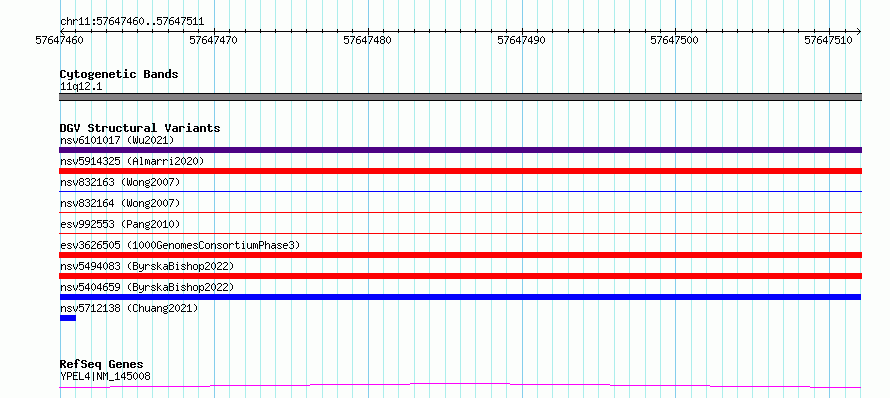The height and width of the screenshot is (398, 890).
Task: Open variant nsv6101017 (Wu2021) label
Action: pos(117,140)
